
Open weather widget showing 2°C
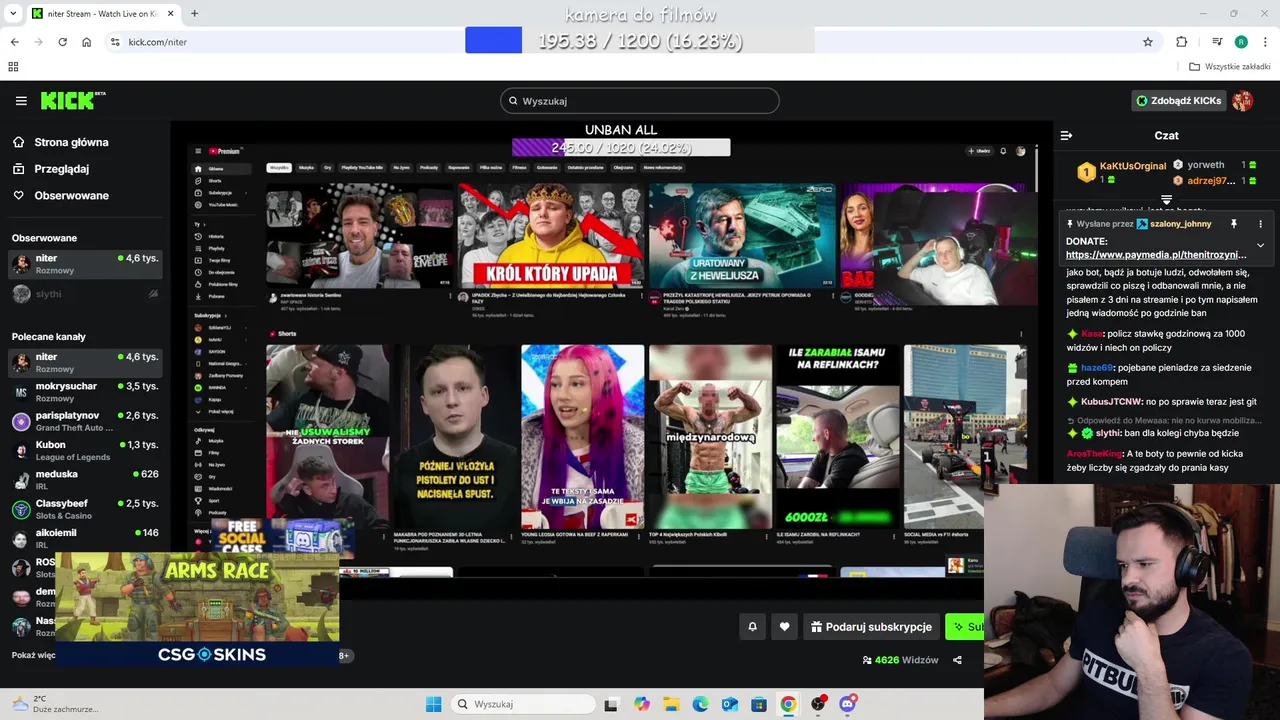[55, 704]
